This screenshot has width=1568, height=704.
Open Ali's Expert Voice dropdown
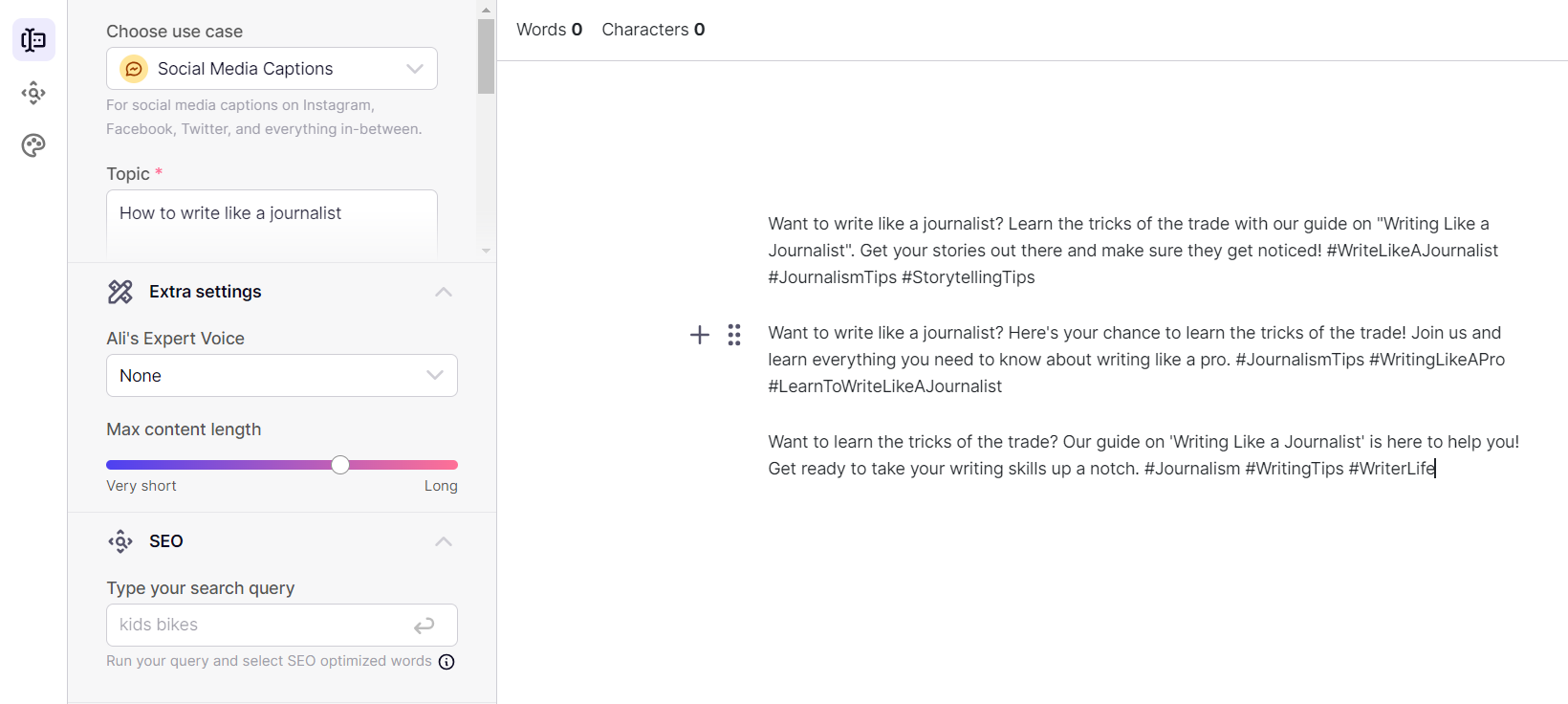point(282,376)
